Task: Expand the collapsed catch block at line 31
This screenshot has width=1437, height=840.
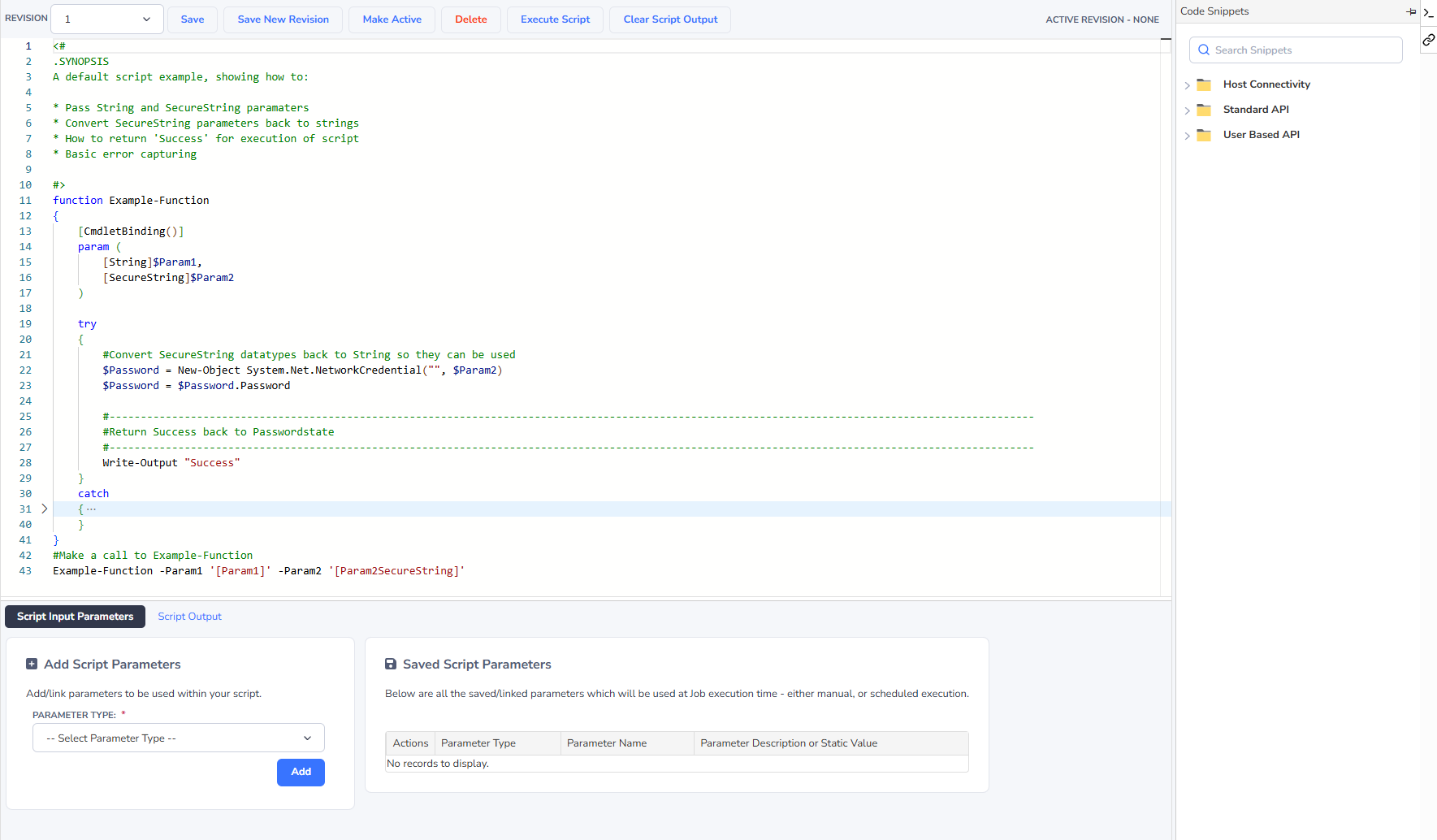Action: tap(43, 509)
